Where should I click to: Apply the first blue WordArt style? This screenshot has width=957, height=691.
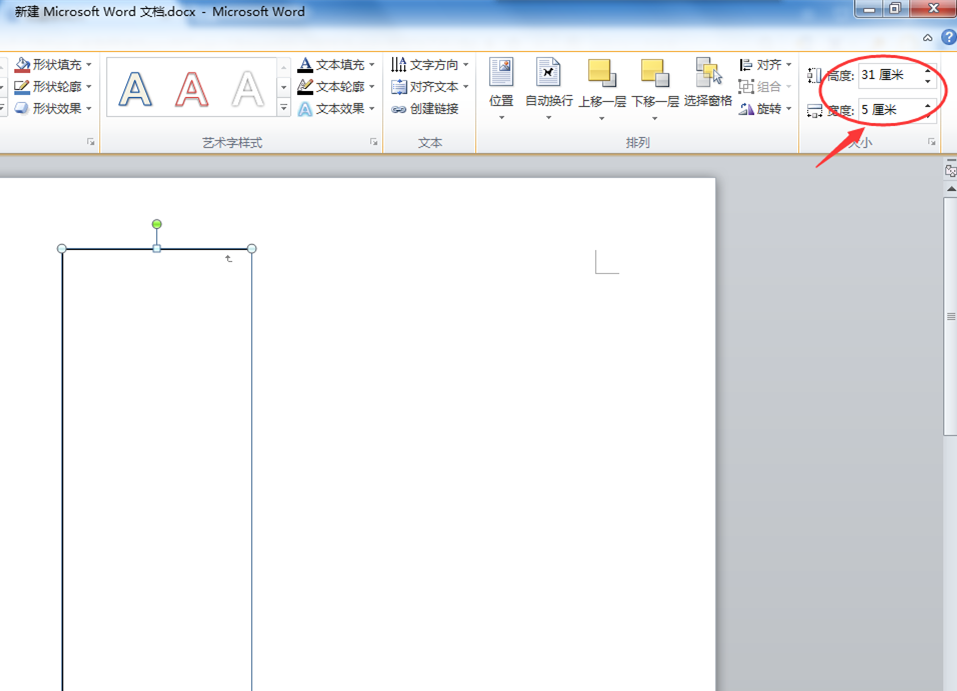135,89
